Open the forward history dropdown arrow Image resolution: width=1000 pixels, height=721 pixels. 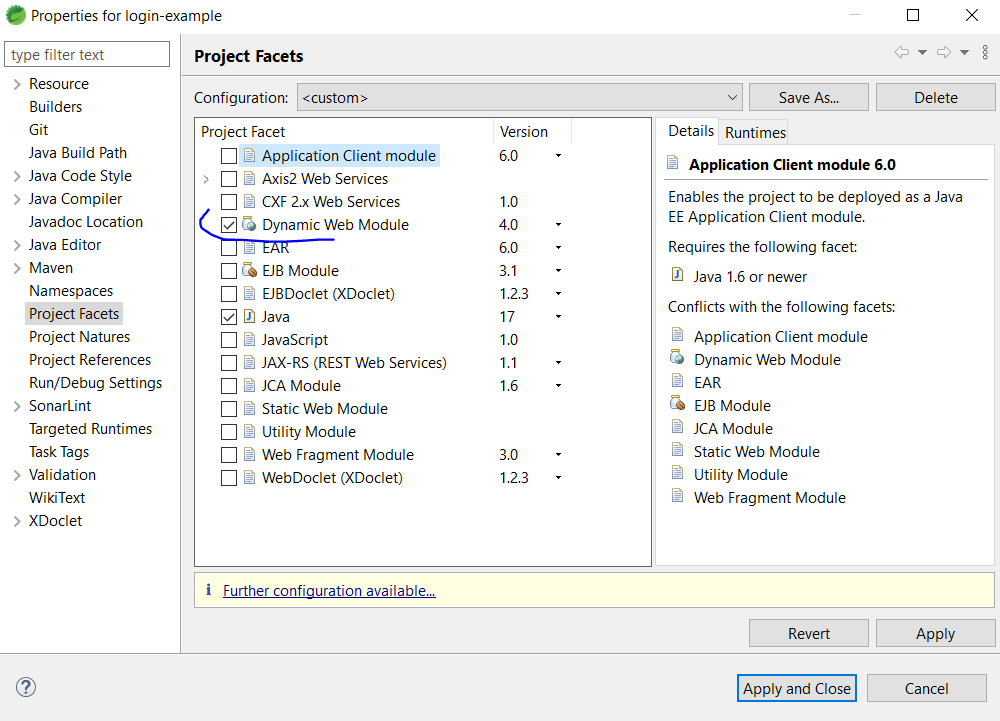(964, 52)
